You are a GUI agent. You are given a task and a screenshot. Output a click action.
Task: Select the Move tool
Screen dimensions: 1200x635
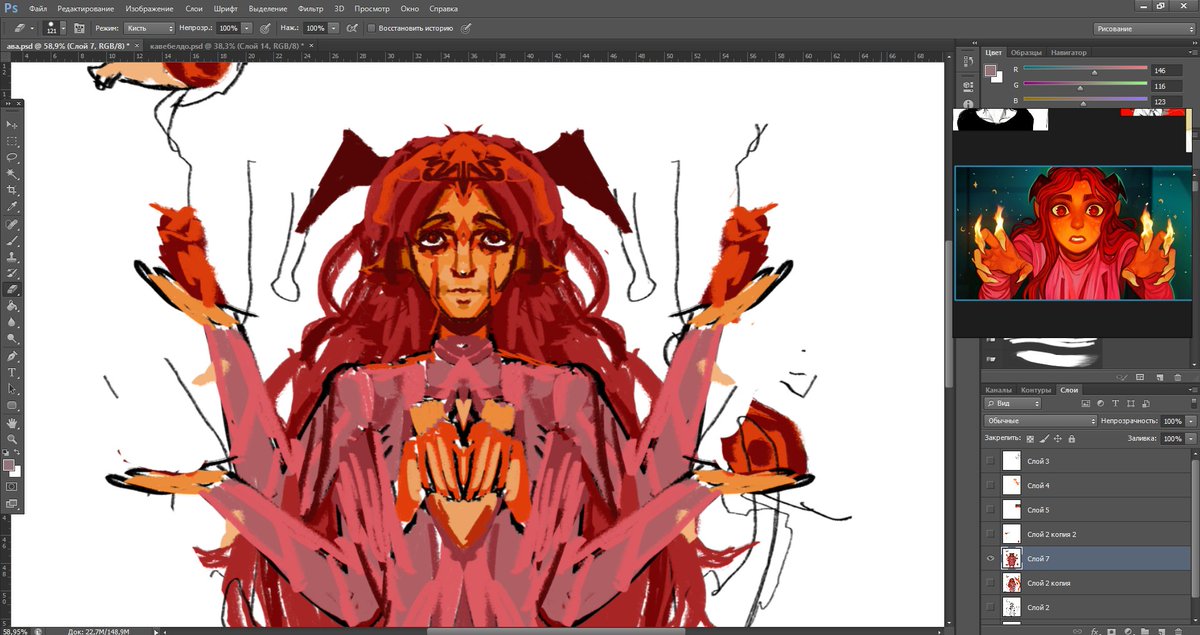coord(12,124)
